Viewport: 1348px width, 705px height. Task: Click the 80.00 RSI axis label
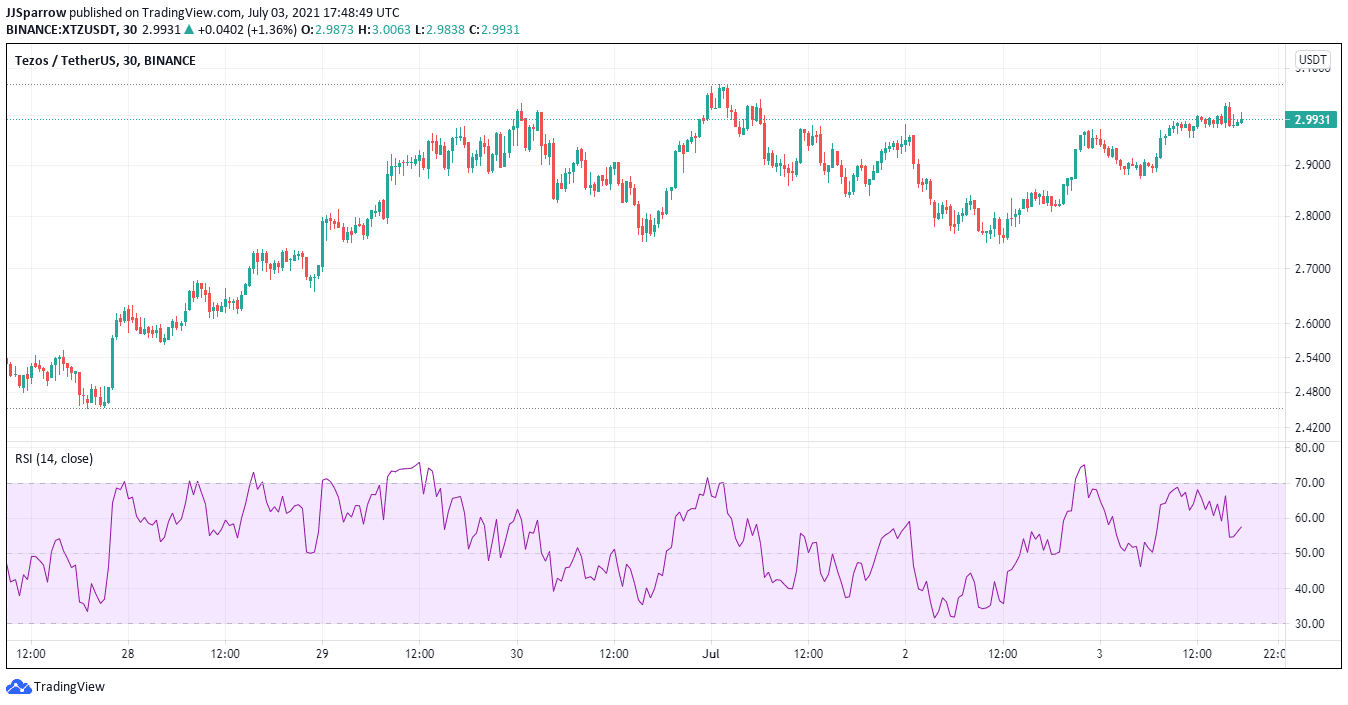[x=1309, y=448]
